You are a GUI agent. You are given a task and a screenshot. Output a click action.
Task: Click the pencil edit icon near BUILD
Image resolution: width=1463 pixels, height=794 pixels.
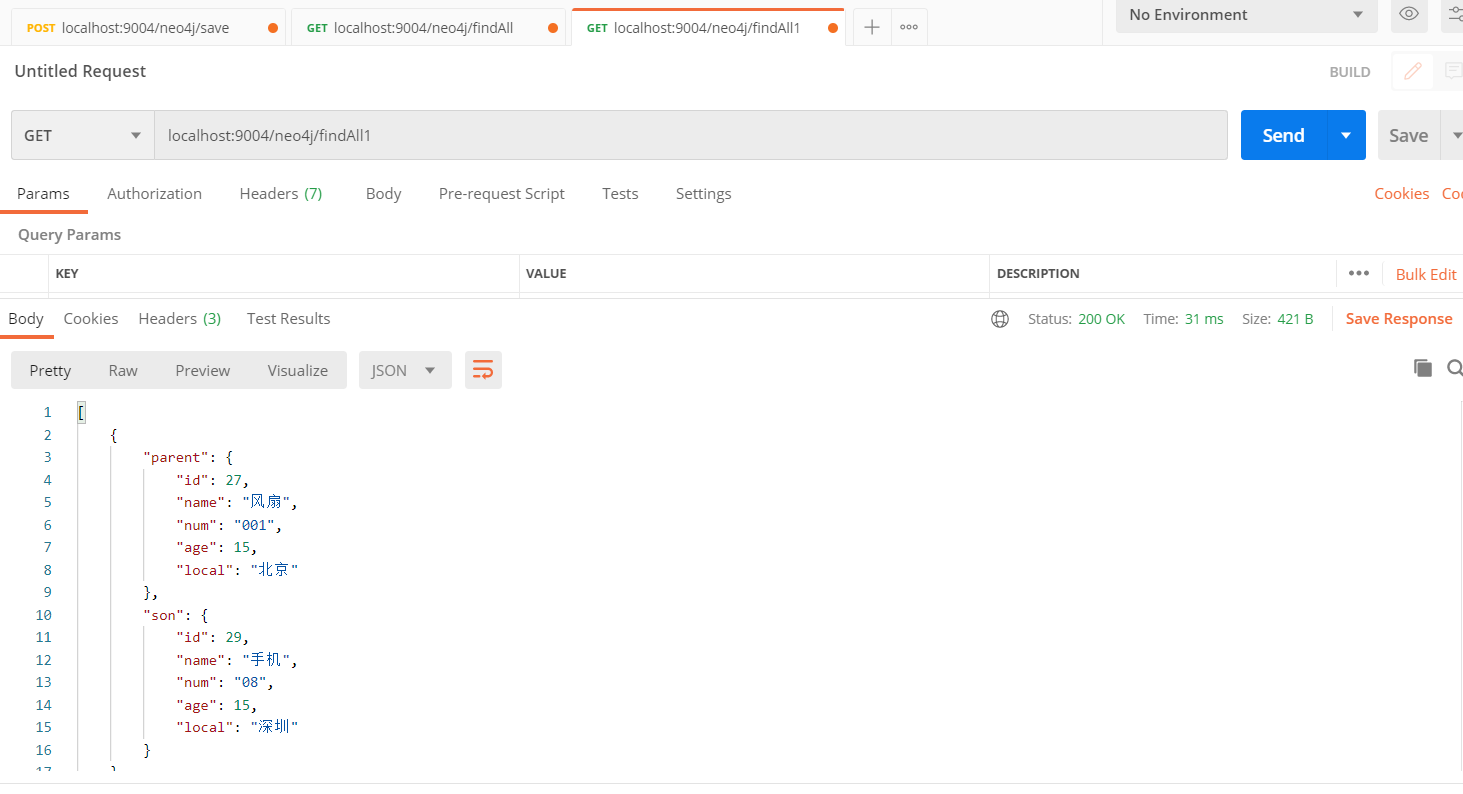1413,72
